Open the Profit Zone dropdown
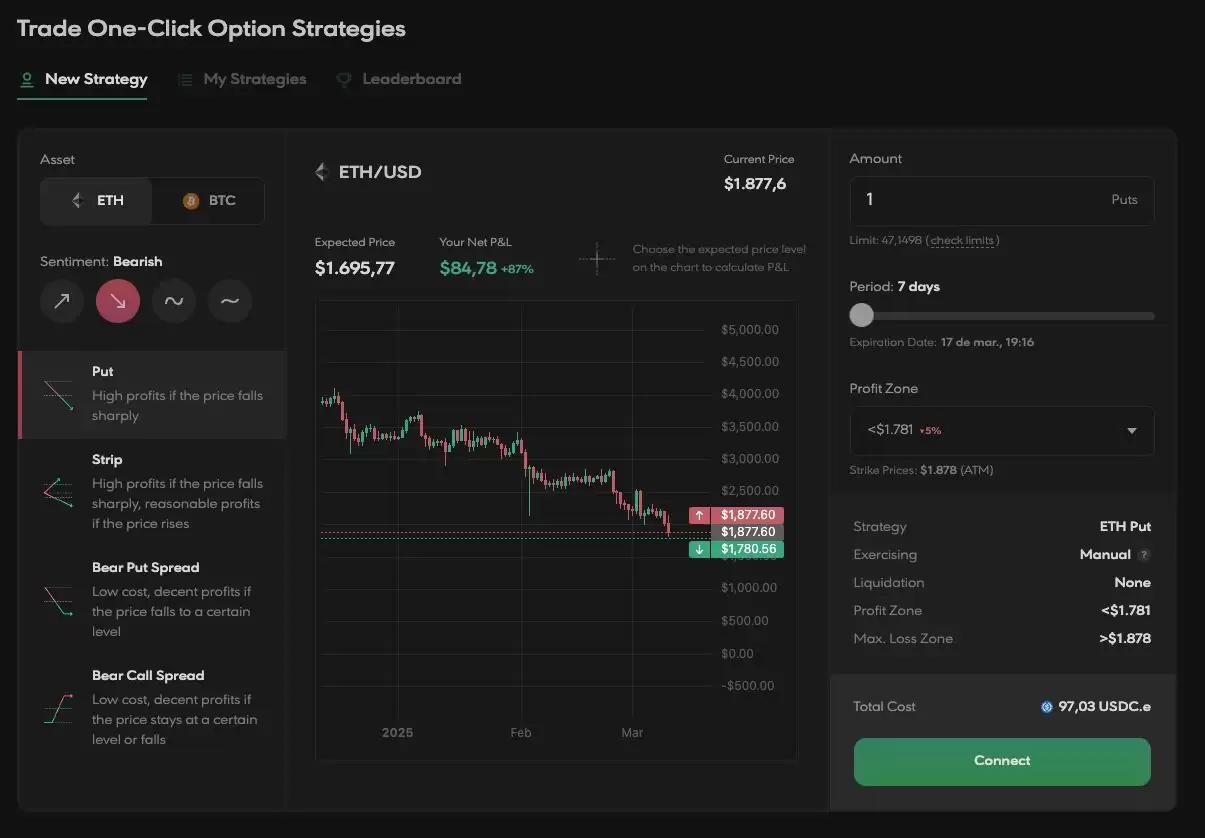Image resolution: width=1205 pixels, height=838 pixels. (1001, 431)
